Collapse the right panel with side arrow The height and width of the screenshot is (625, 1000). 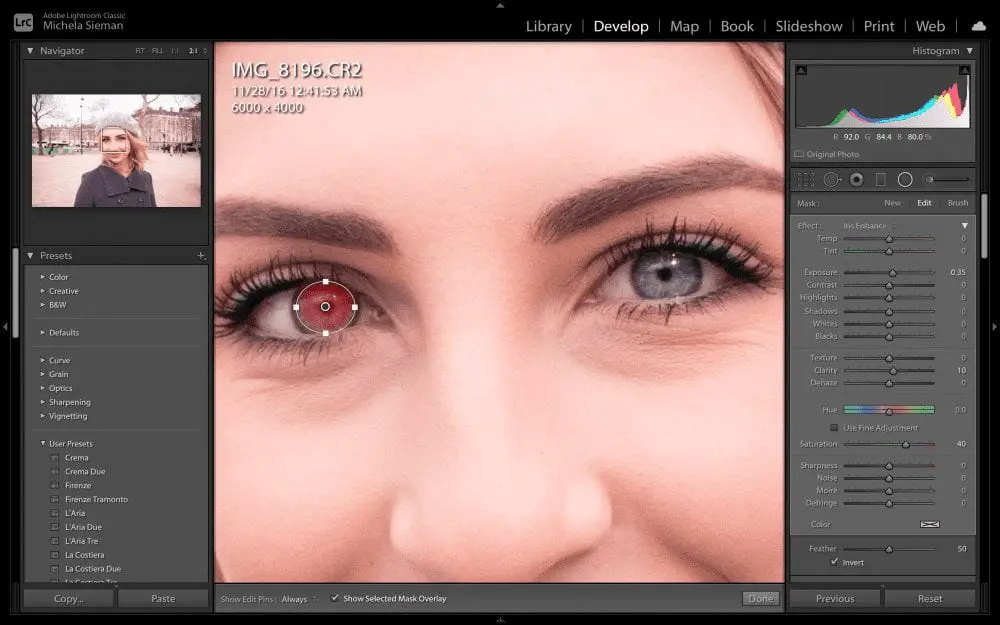click(x=994, y=327)
